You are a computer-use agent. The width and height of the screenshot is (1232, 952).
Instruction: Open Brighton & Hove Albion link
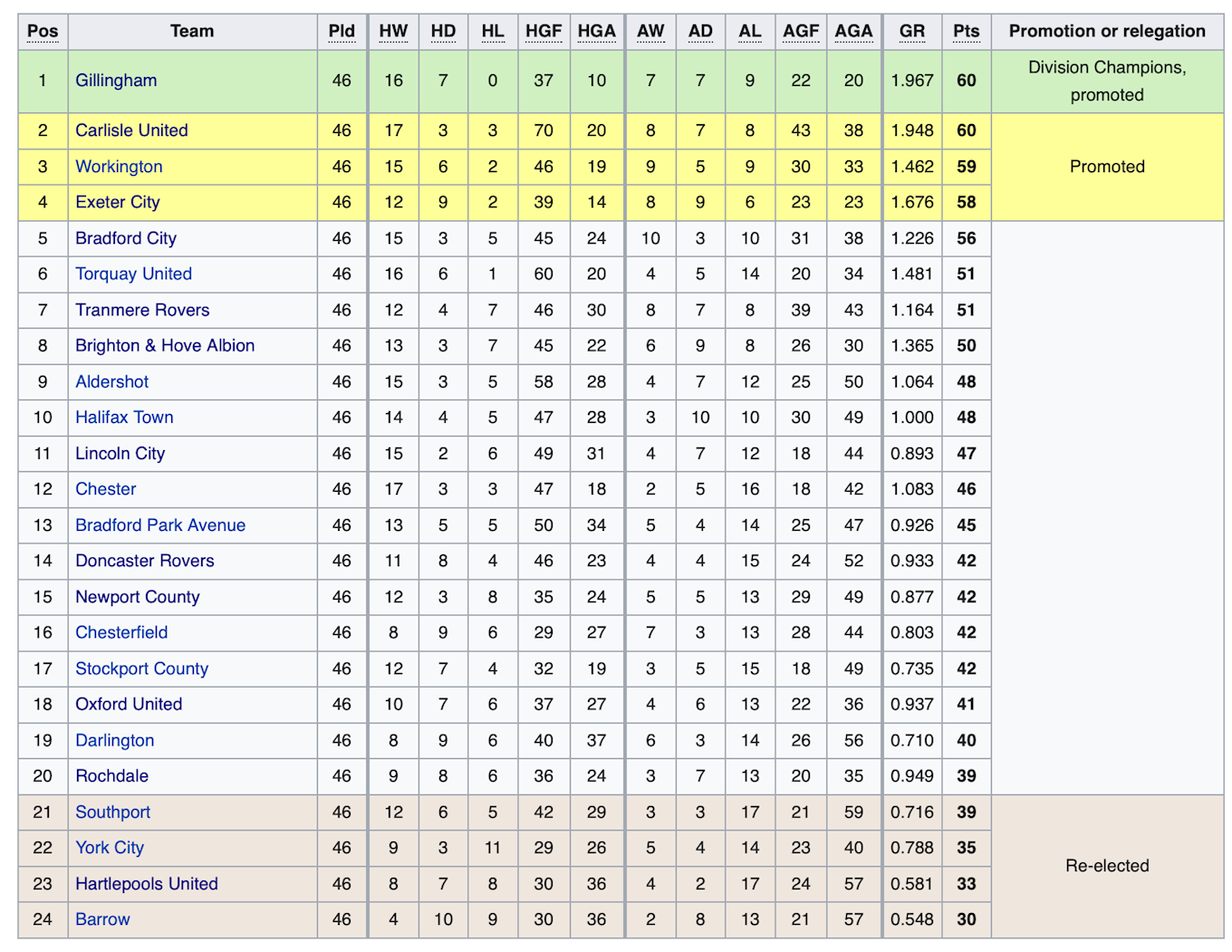coord(165,345)
